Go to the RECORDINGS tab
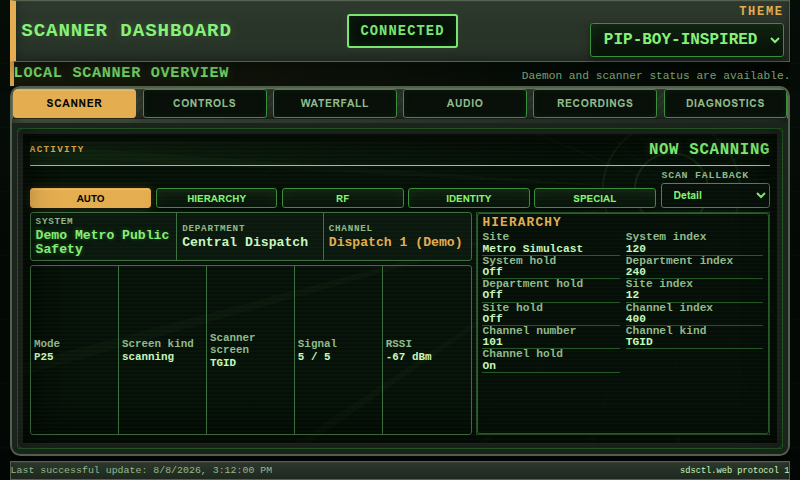This screenshot has height=480, width=800. (595, 103)
